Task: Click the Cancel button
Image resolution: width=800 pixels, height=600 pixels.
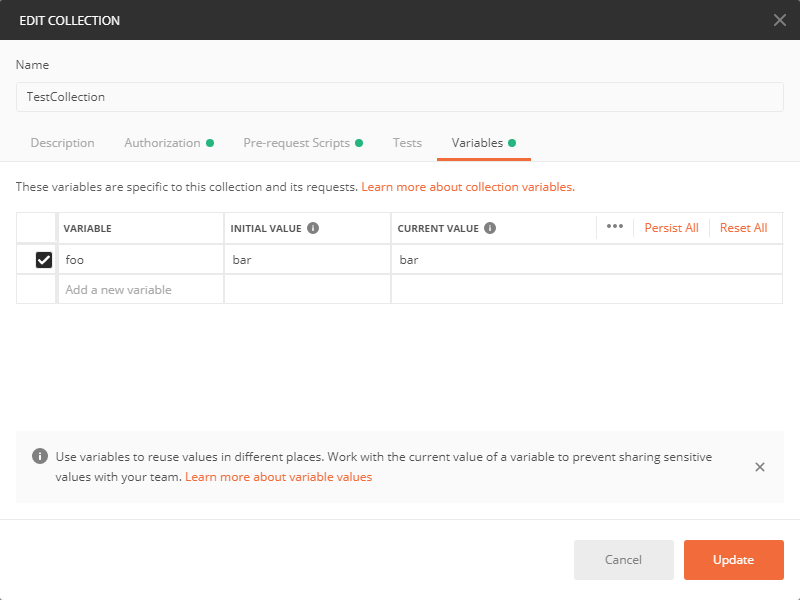Action: pos(623,560)
